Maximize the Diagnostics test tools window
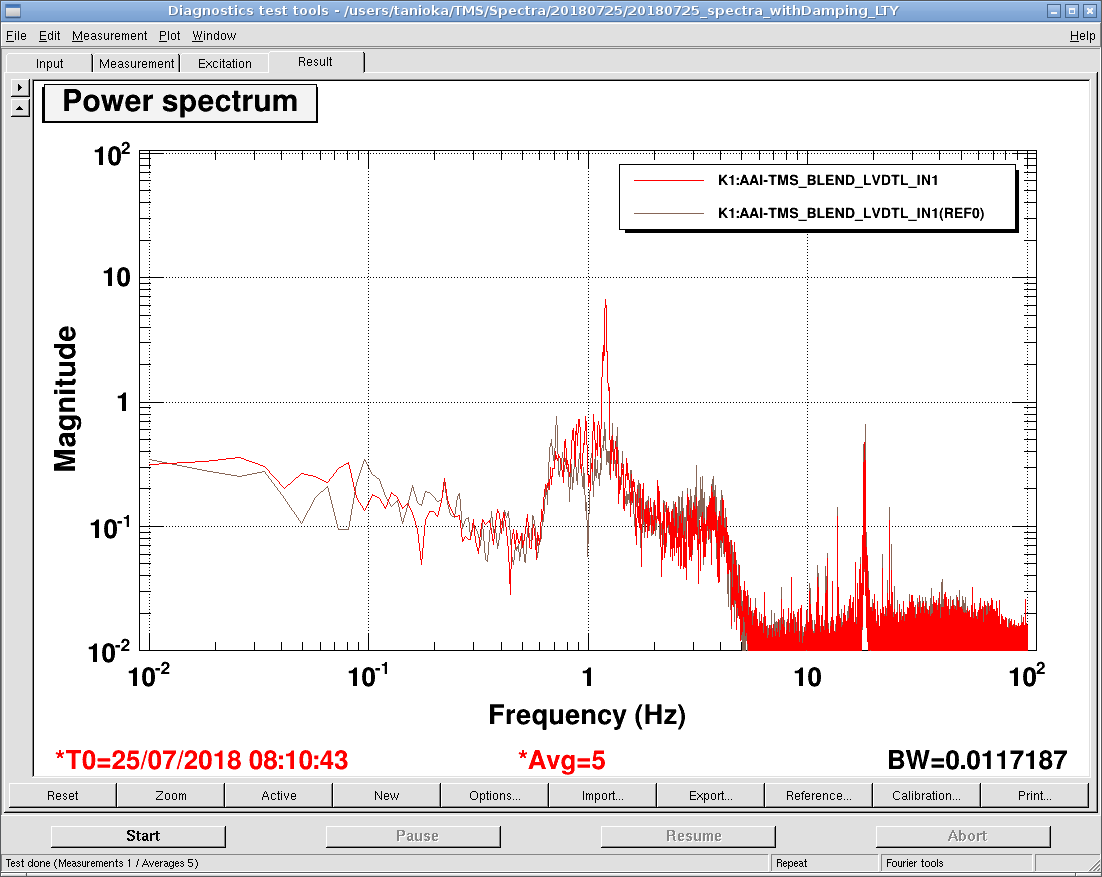The height and width of the screenshot is (877, 1102). pyautogui.click(x=1071, y=11)
